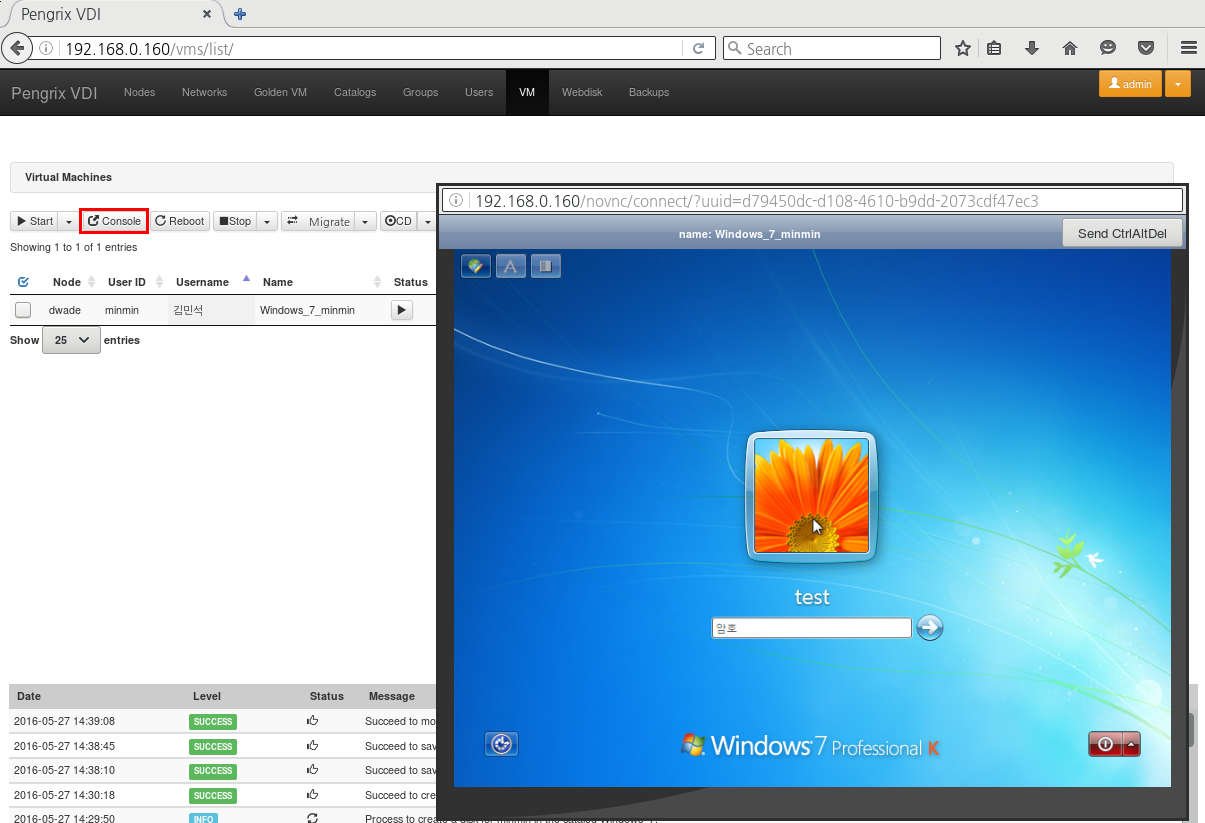Open a new tab with the plus icon

click(240, 14)
